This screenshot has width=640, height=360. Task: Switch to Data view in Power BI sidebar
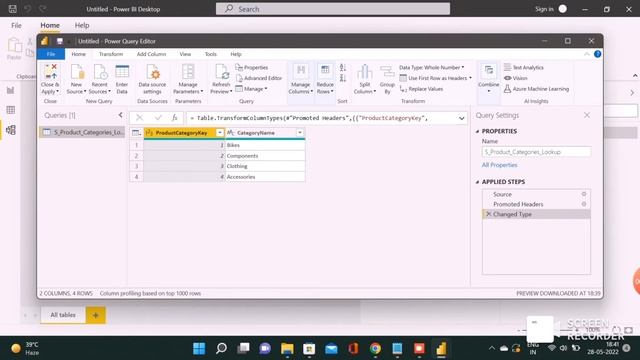[11, 110]
